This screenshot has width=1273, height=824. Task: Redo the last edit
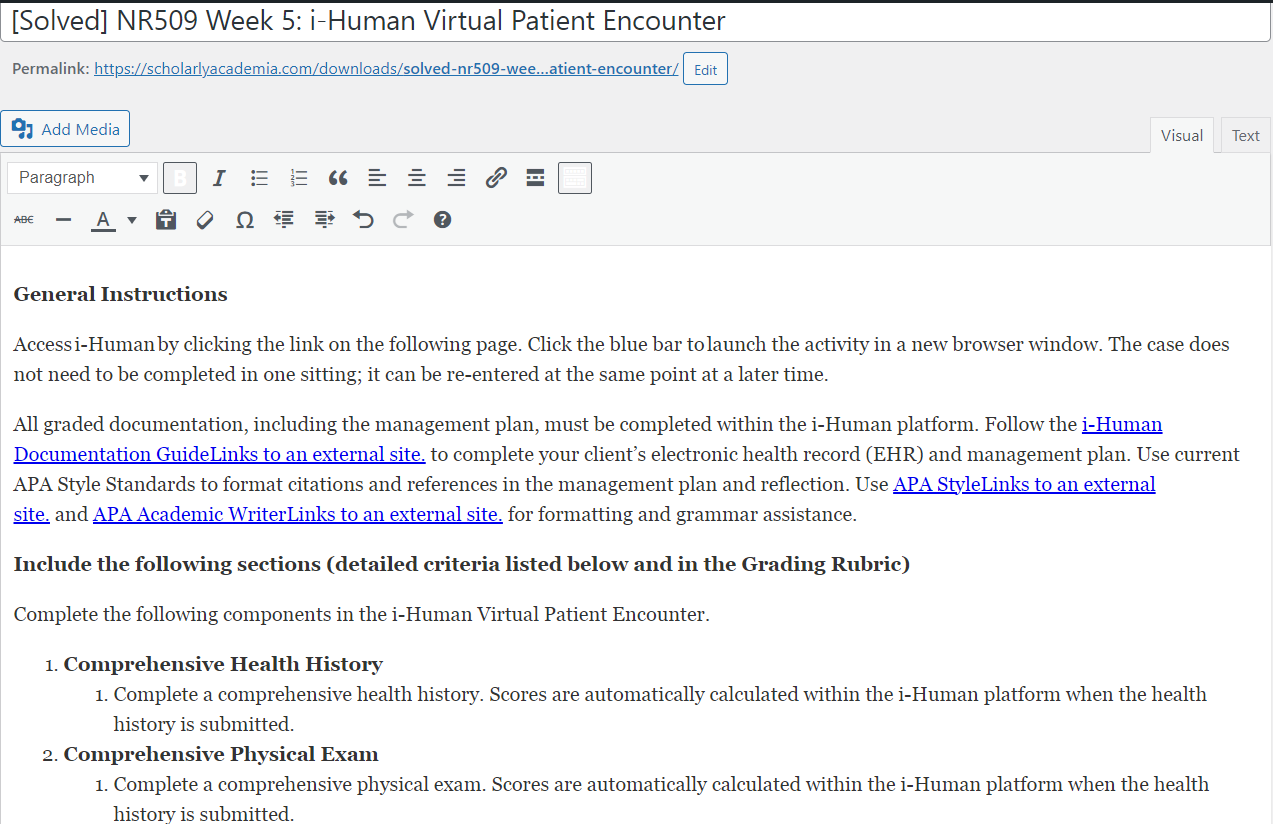pos(403,219)
